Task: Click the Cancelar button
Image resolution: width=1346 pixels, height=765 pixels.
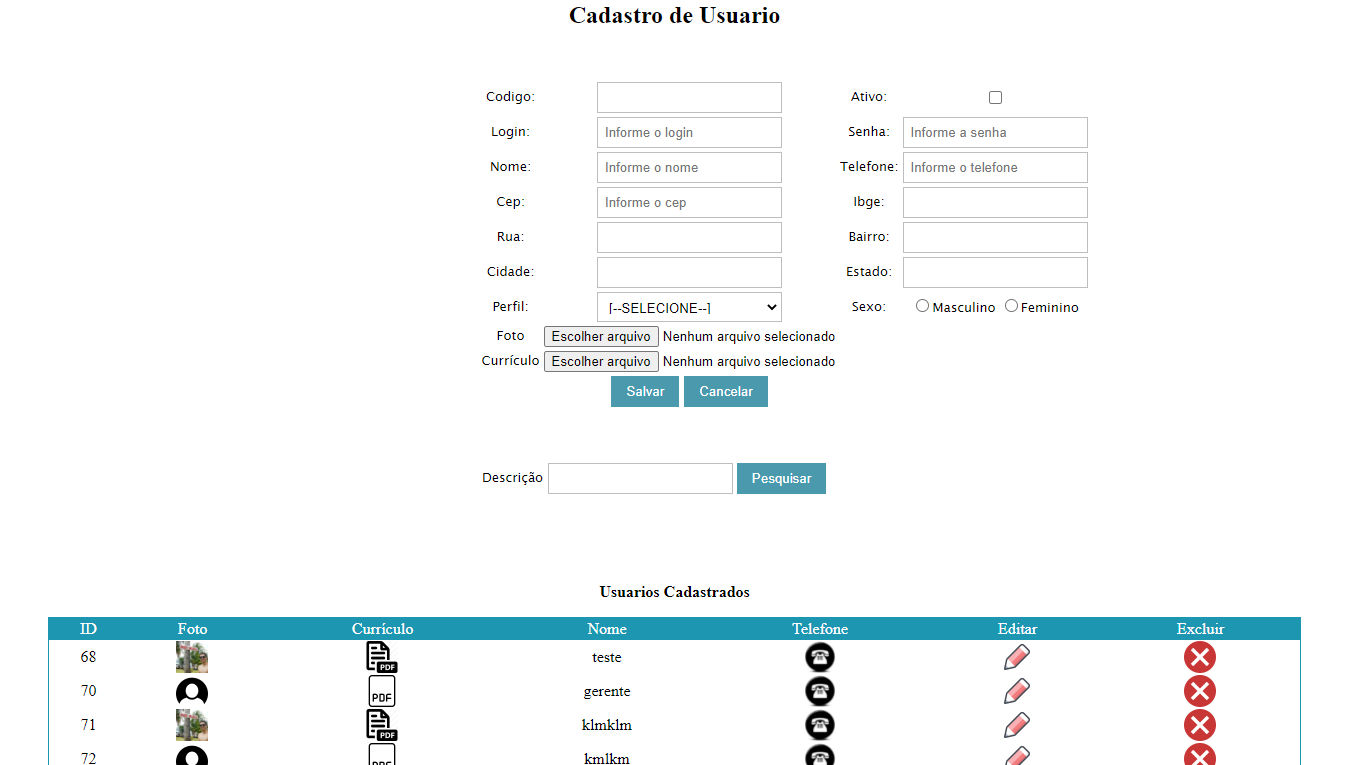Action: 726,391
